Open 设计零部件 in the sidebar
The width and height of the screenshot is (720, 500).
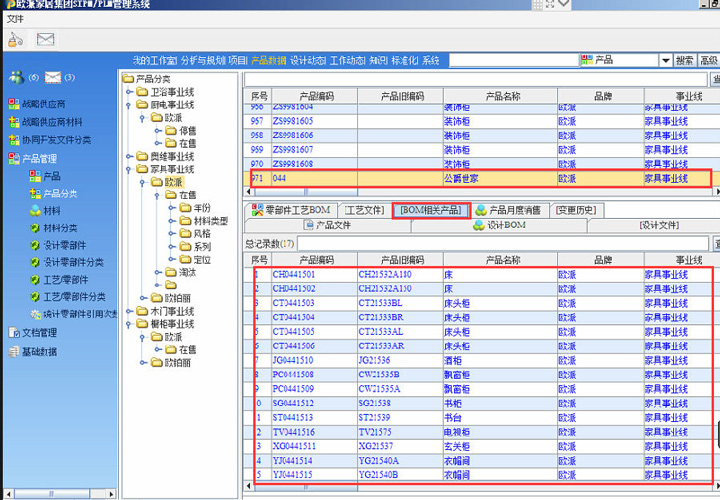(x=64, y=245)
